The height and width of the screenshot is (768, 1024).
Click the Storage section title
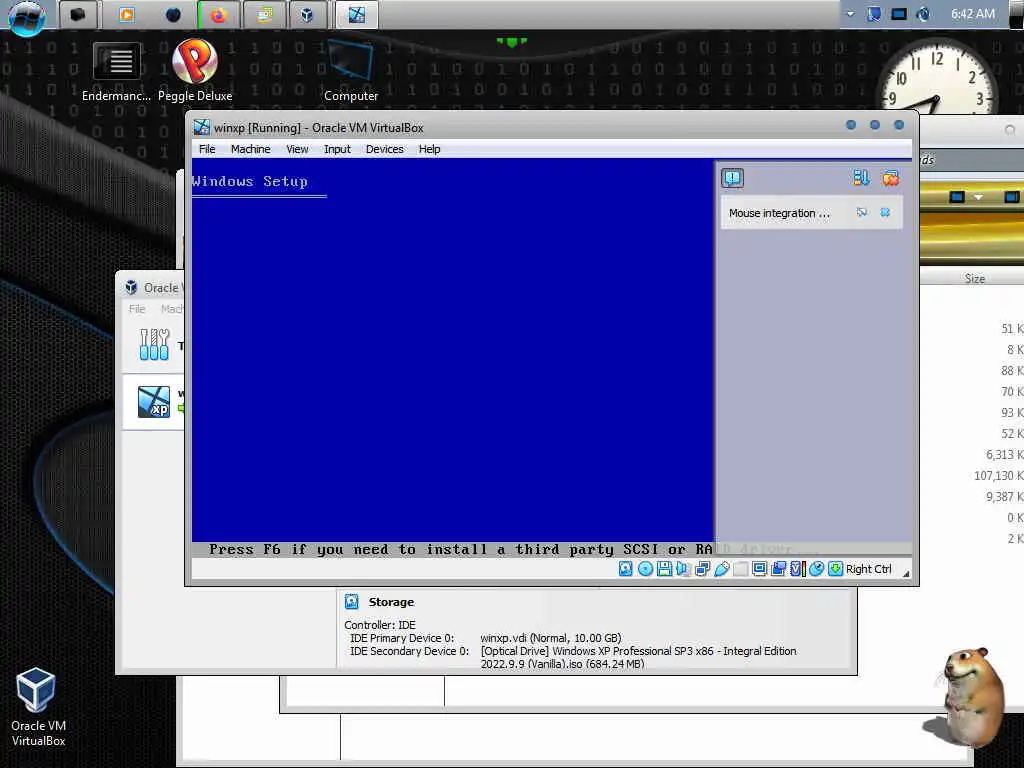click(x=391, y=602)
